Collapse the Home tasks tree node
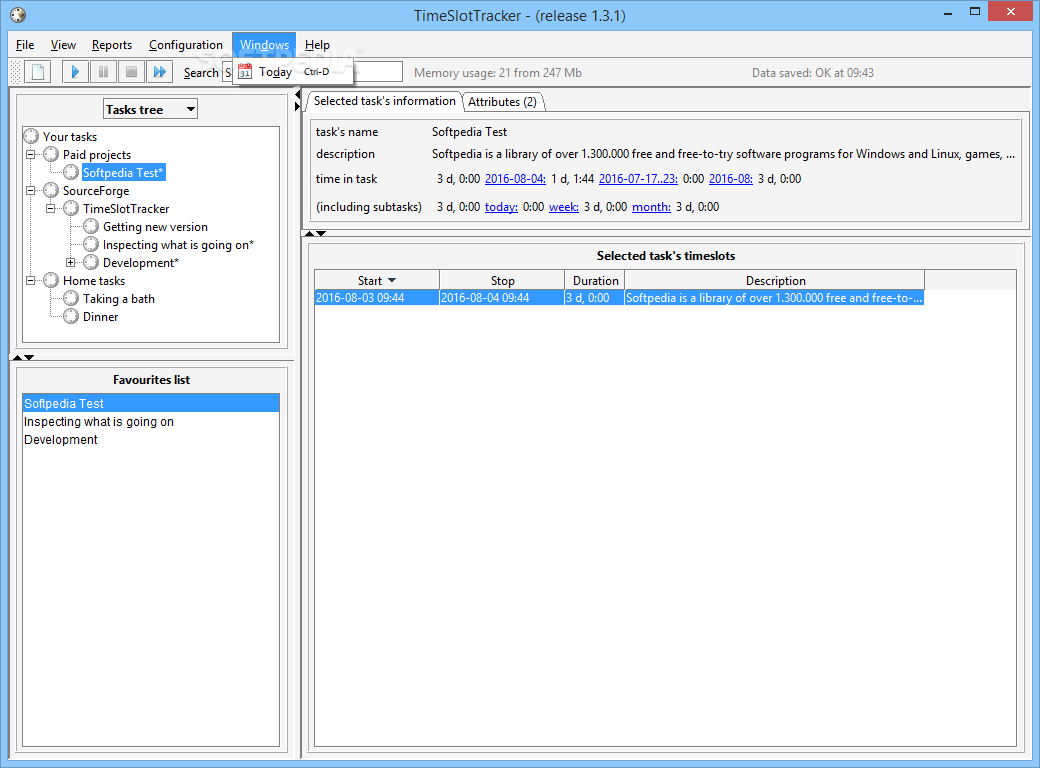Screen dimensions: 1040x768 31,281
